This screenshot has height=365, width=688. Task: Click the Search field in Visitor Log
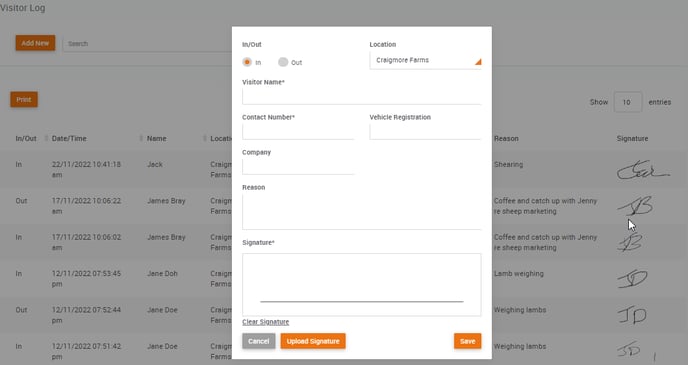pyautogui.click(x=147, y=44)
